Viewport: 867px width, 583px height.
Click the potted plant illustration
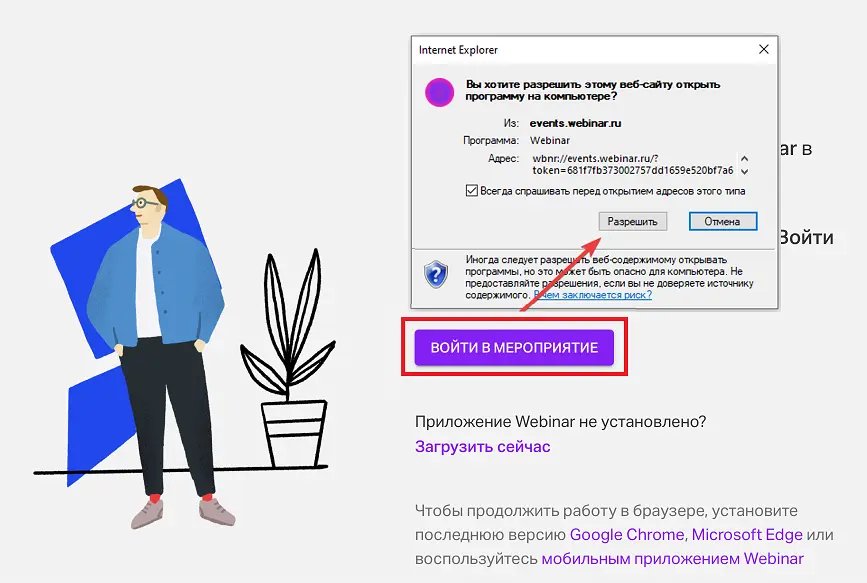tap(288, 360)
